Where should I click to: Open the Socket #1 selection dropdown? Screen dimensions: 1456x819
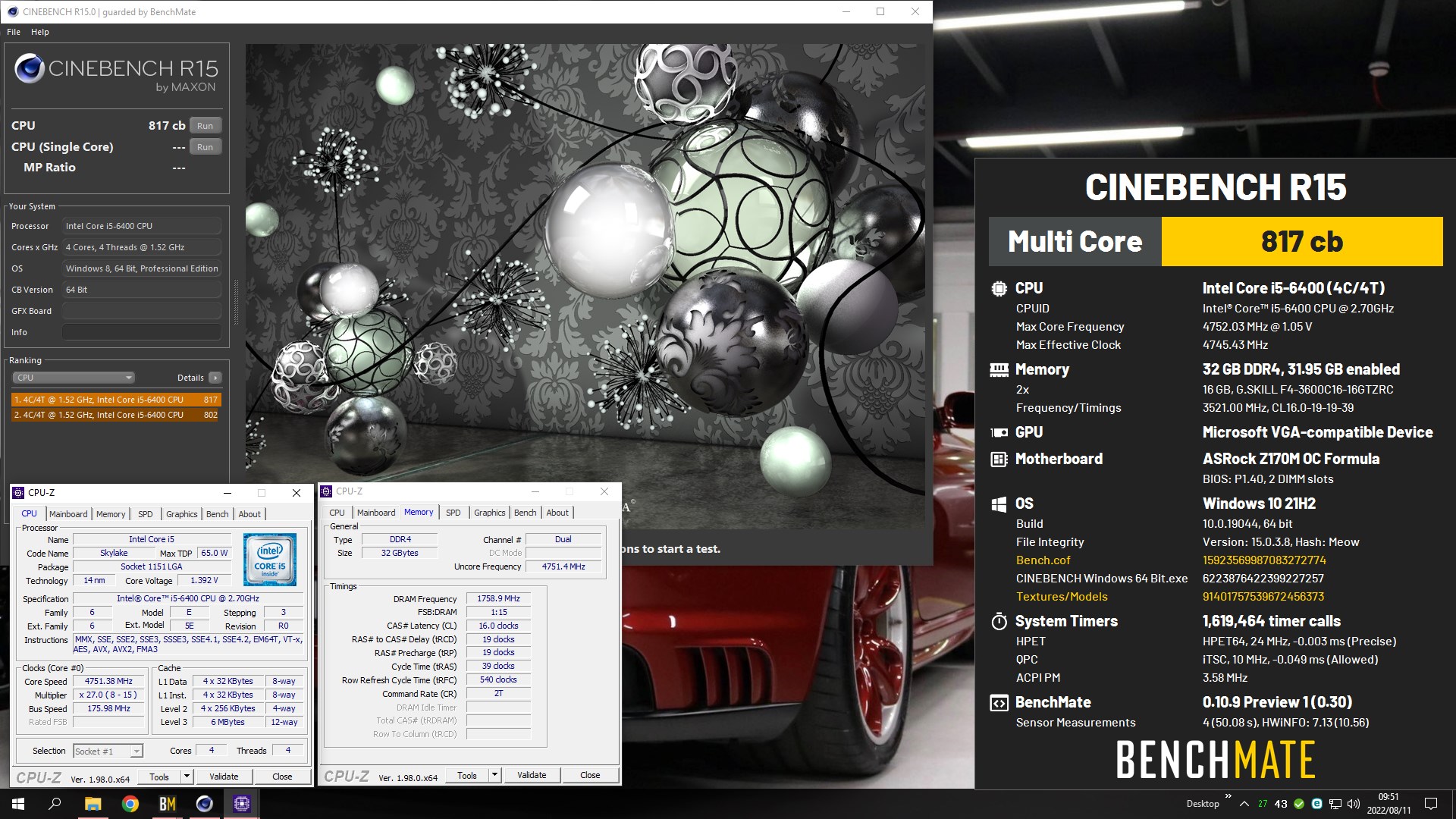click(x=108, y=751)
